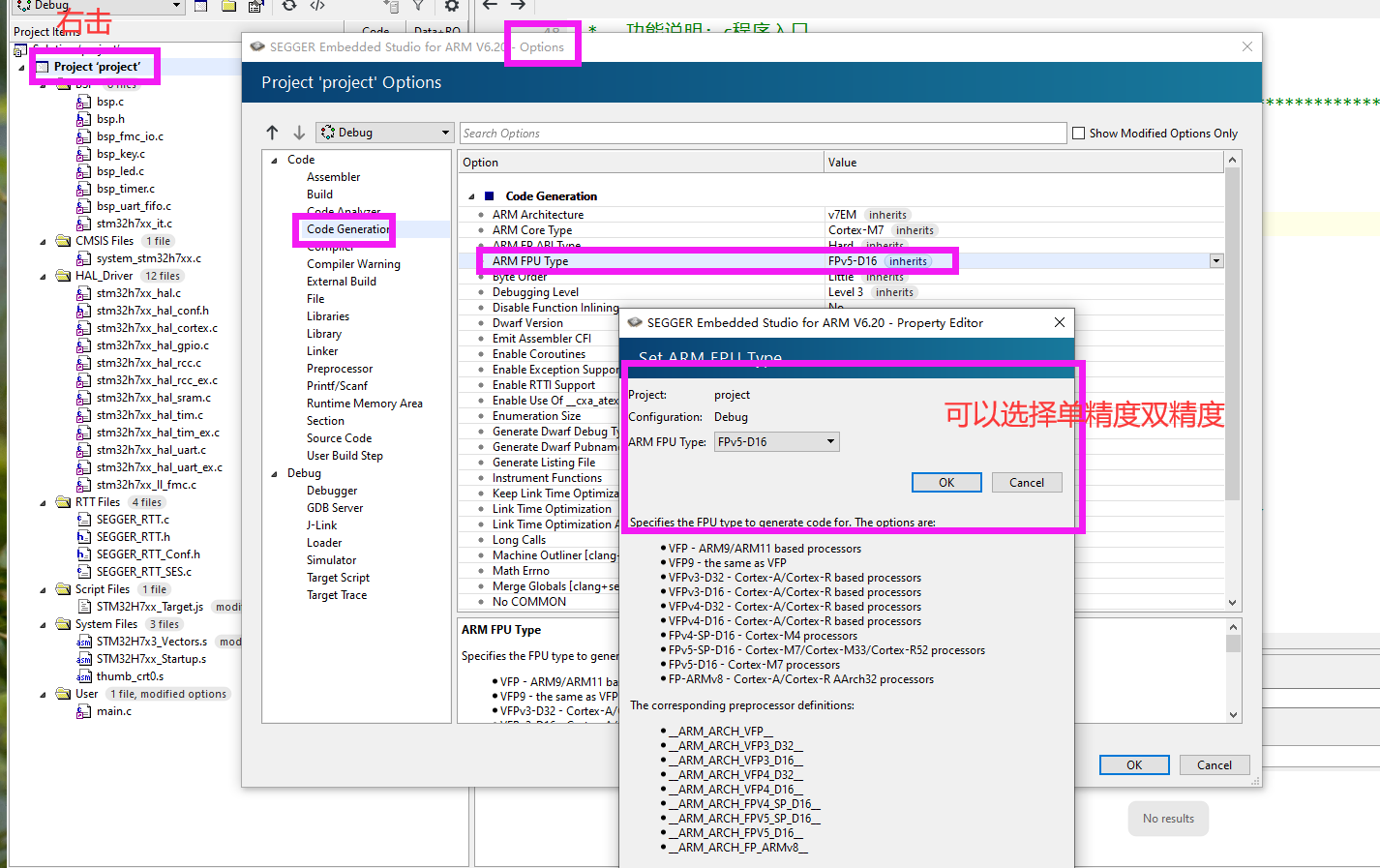Click the bsp.c file icon
The width and height of the screenshot is (1380, 868).
point(84,102)
